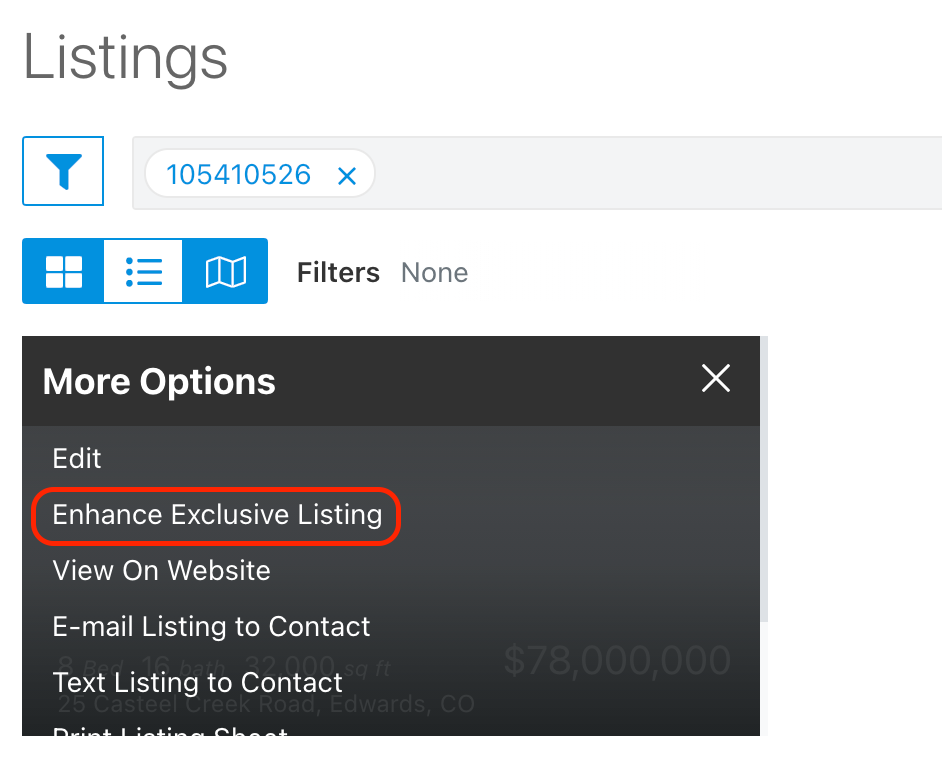
Task: Switch to grid view
Action: (x=64, y=272)
